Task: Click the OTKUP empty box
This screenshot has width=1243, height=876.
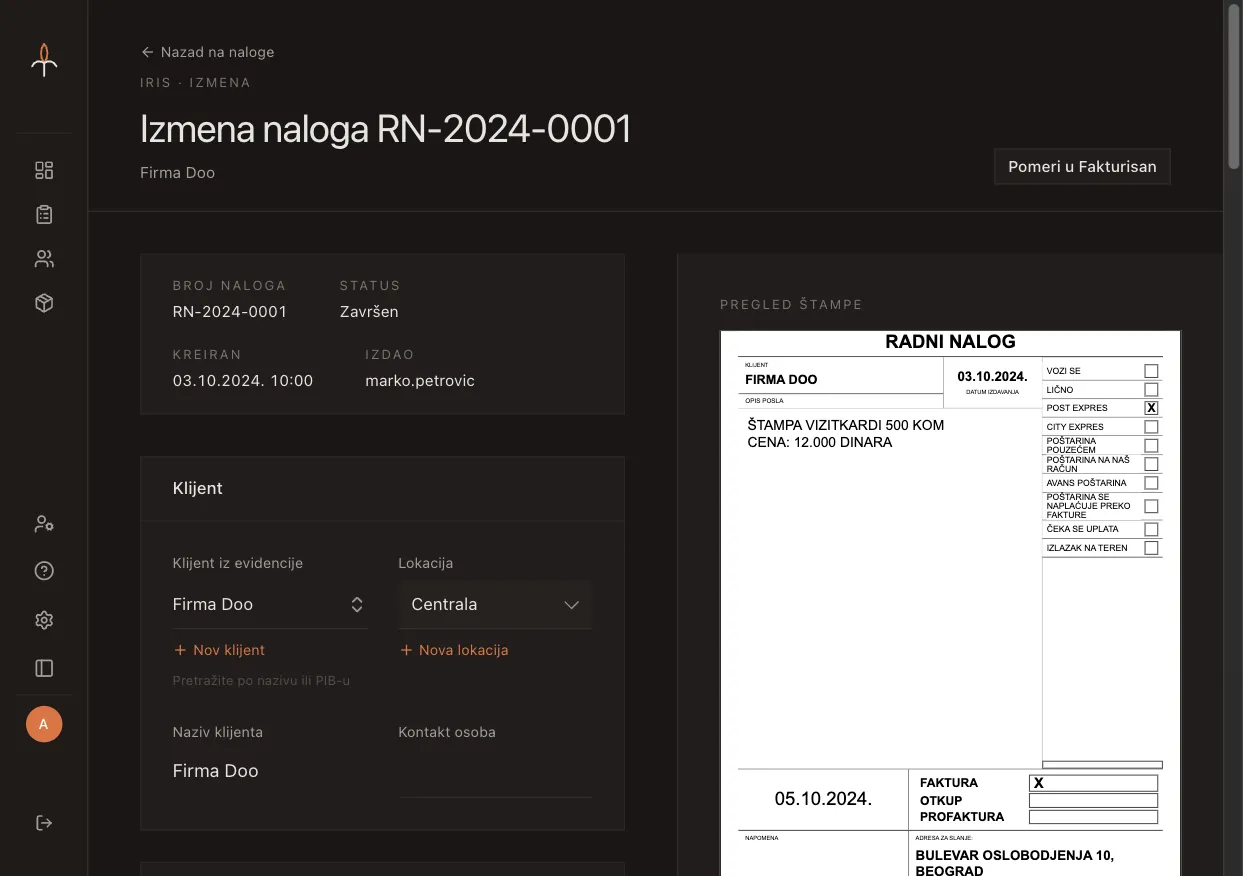Action: 1093,801
